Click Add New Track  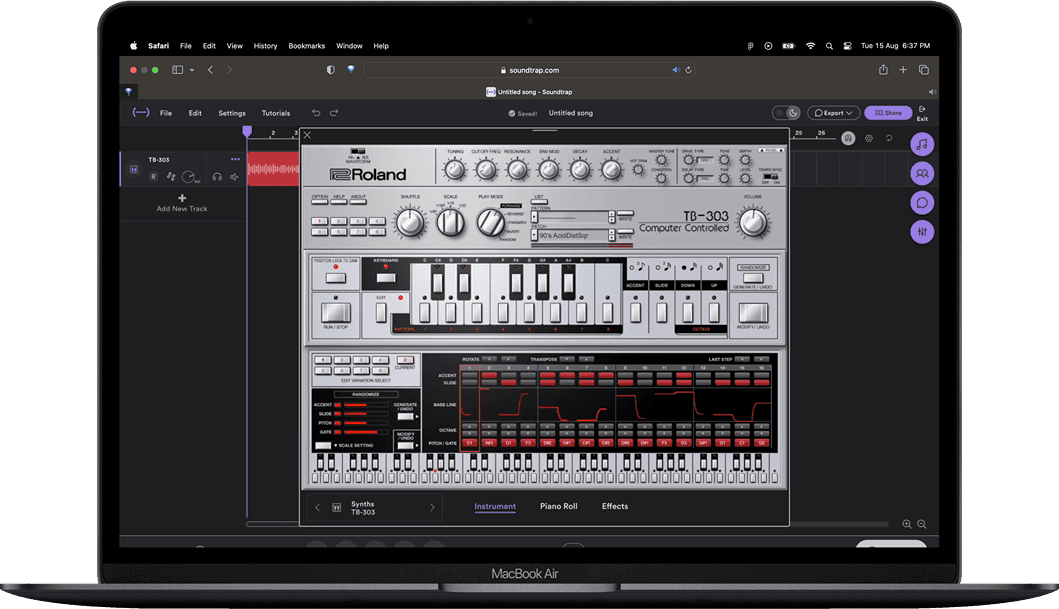[182, 203]
